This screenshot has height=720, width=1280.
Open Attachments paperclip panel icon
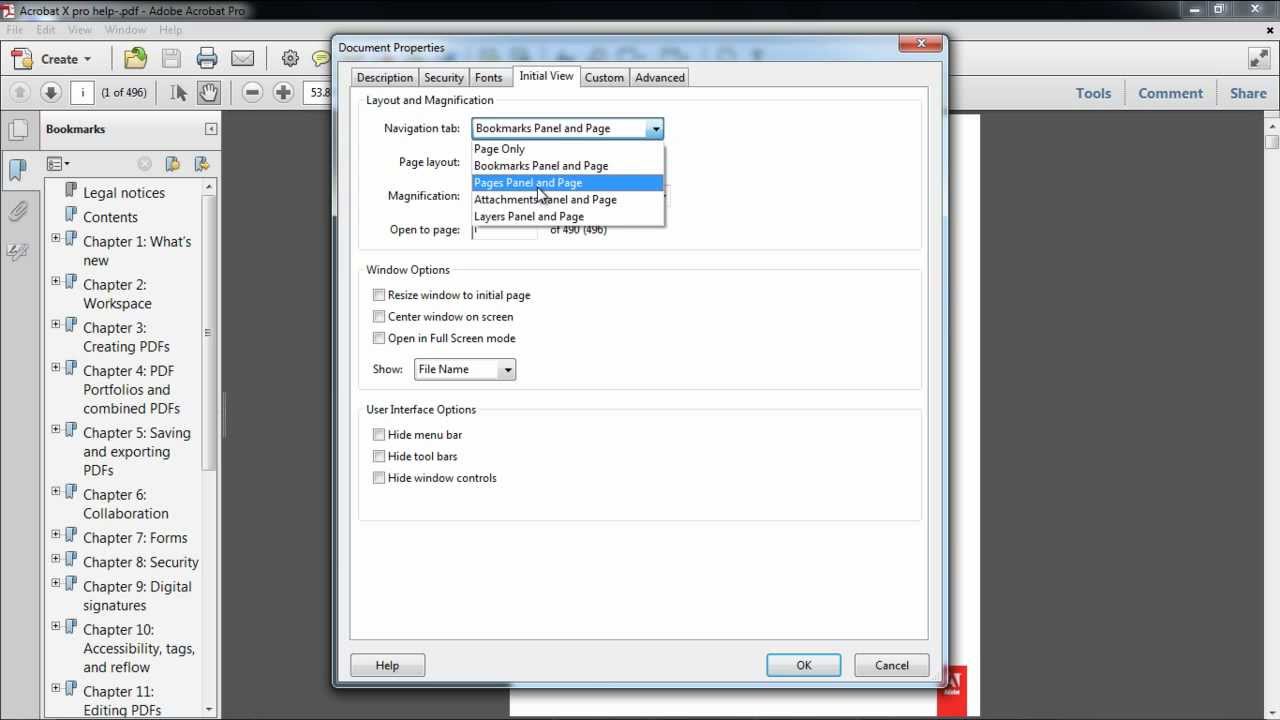tap(18, 211)
